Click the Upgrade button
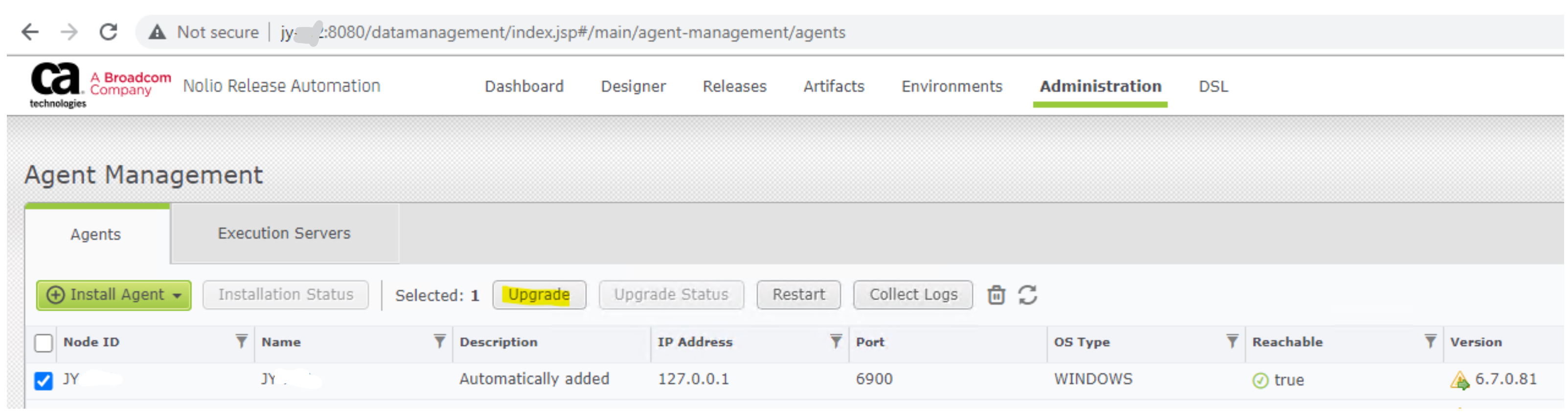The width and height of the screenshot is (1568, 417). pyautogui.click(x=539, y=295)
